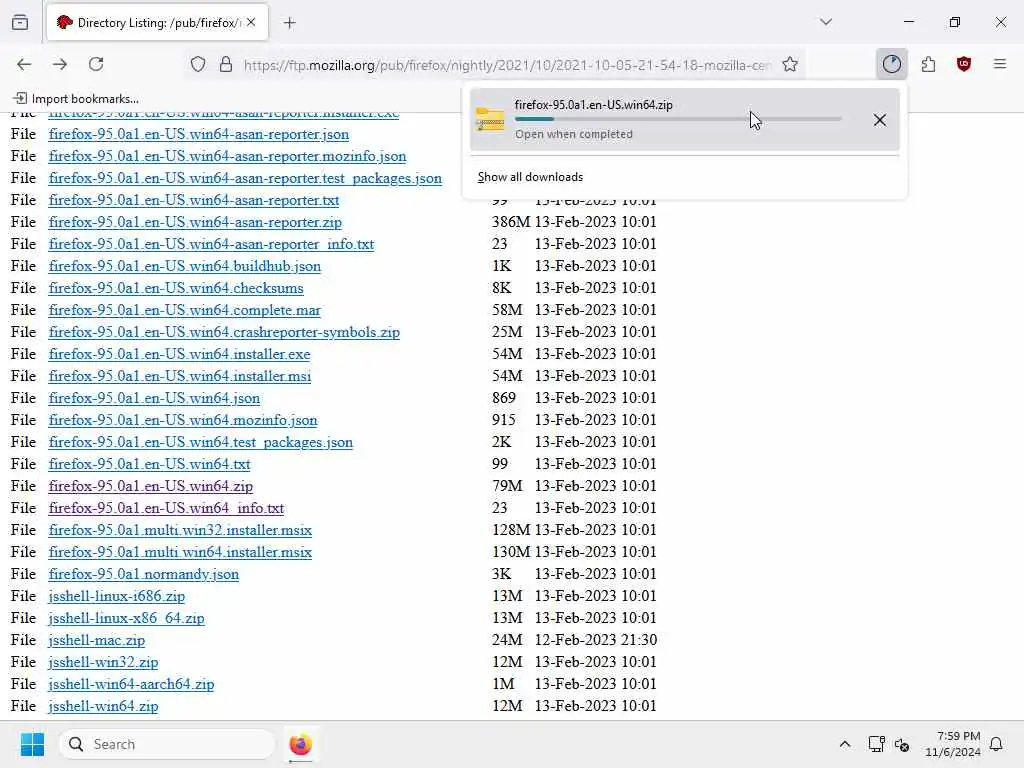The height and width of the screenshot is (768, 1024).
Task: Click the 12-Feb-2023 21:30 date
Action: [596, 640]
